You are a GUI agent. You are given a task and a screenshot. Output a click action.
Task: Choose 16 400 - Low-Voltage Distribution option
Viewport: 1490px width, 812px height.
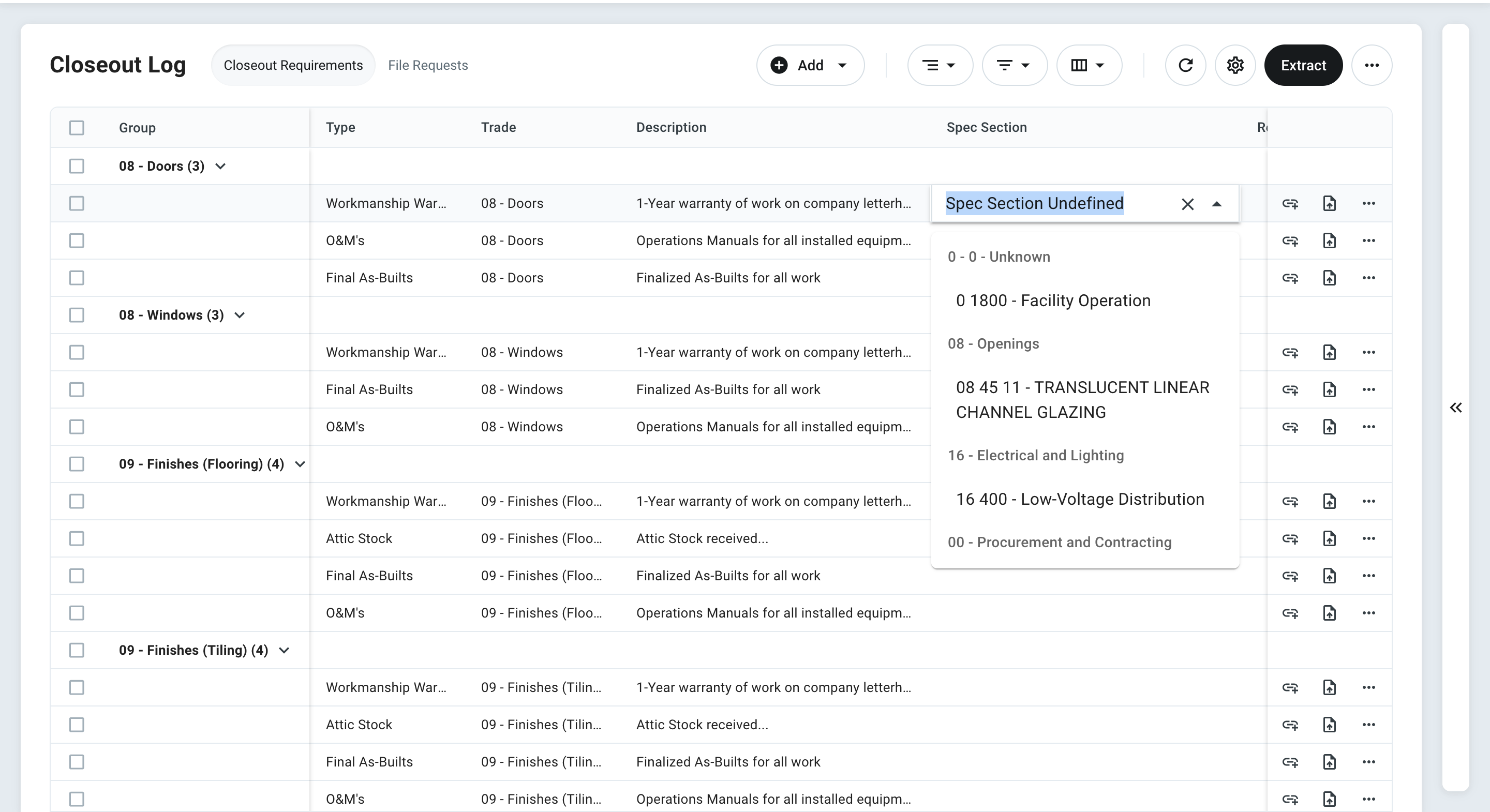[x=1079, y=499]
